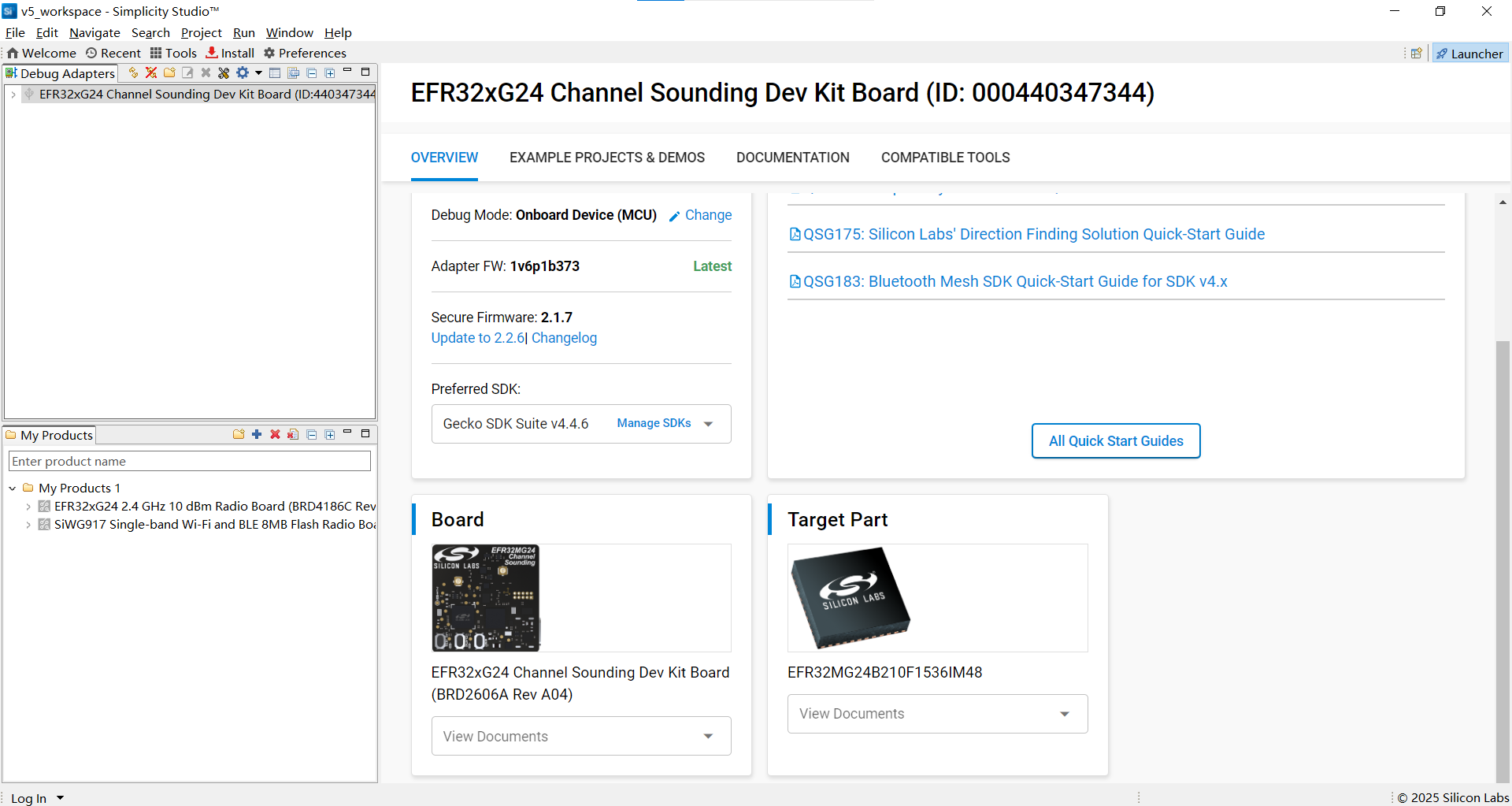Open Preferred SDK dropdown arrow
This screenshot has height=806, width=1512.
[x=709, y=424]
